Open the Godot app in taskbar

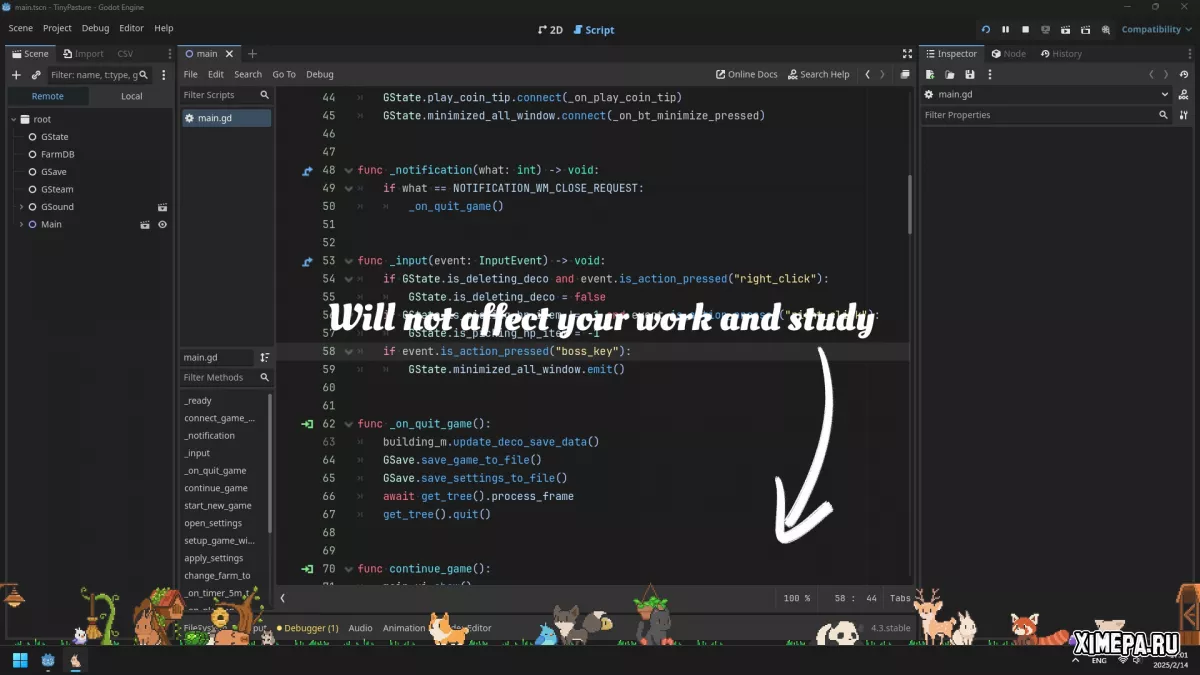pyautogui.click(x=48, y=661)
